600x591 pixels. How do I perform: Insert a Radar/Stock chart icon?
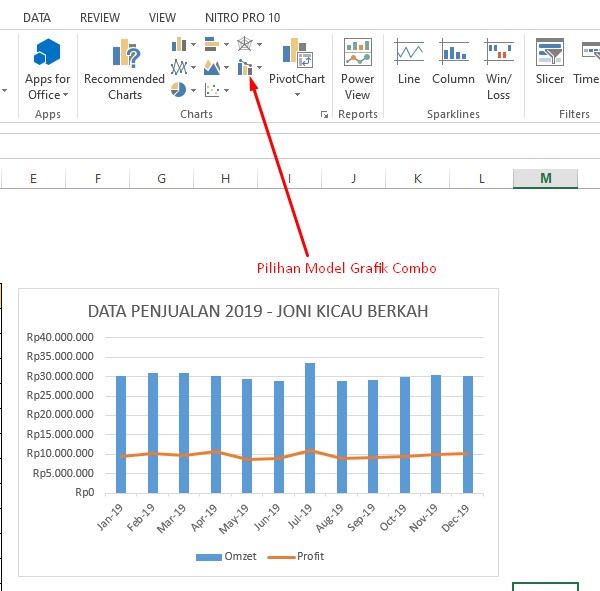click(245, 44)
